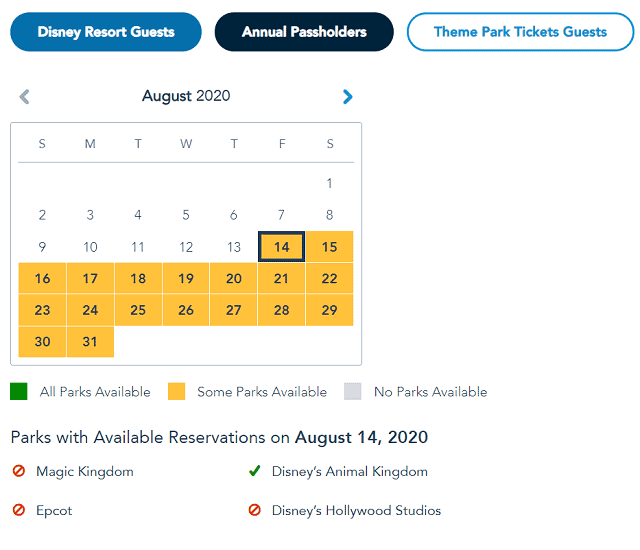Click the unavailable date August 7

(282, 215)
